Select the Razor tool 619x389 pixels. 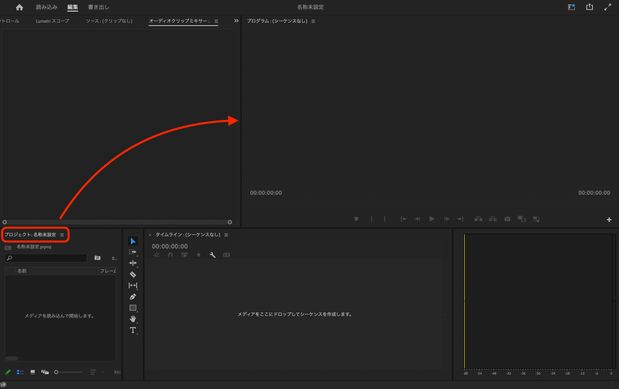(x=133, y=274)
